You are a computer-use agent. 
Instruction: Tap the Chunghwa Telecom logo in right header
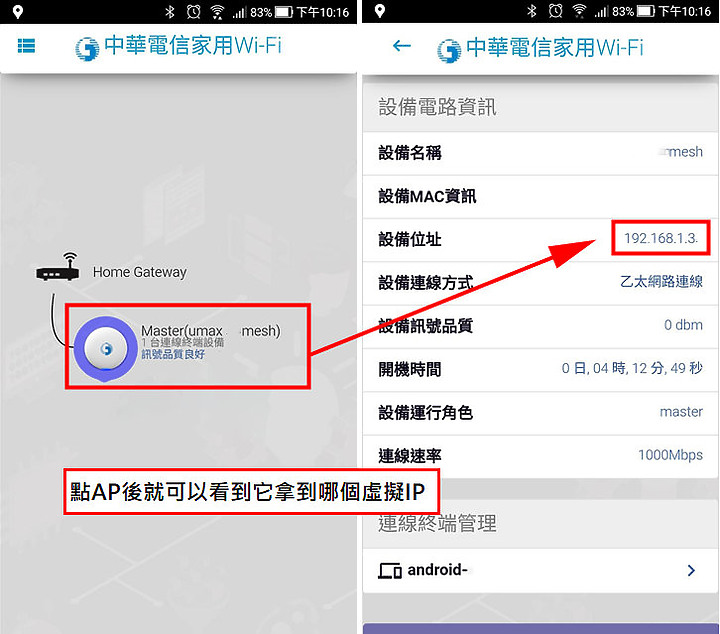click(x=449, y=50)
